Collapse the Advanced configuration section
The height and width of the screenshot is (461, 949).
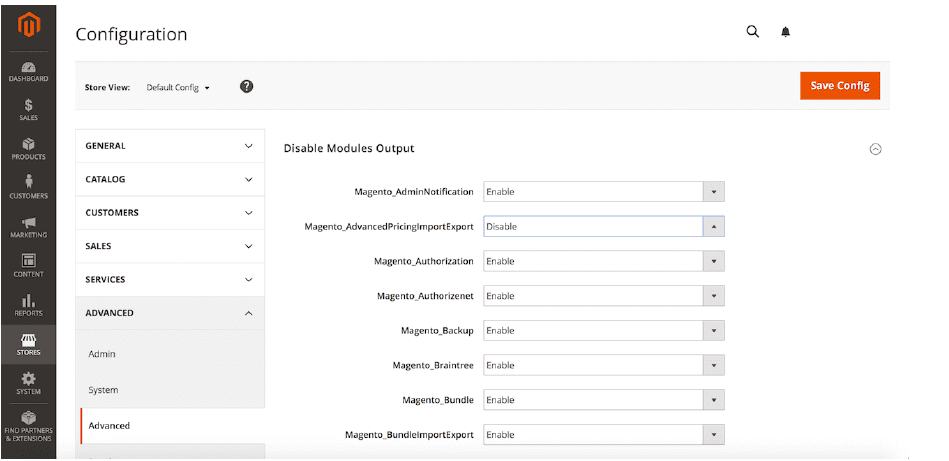(170, 313)
